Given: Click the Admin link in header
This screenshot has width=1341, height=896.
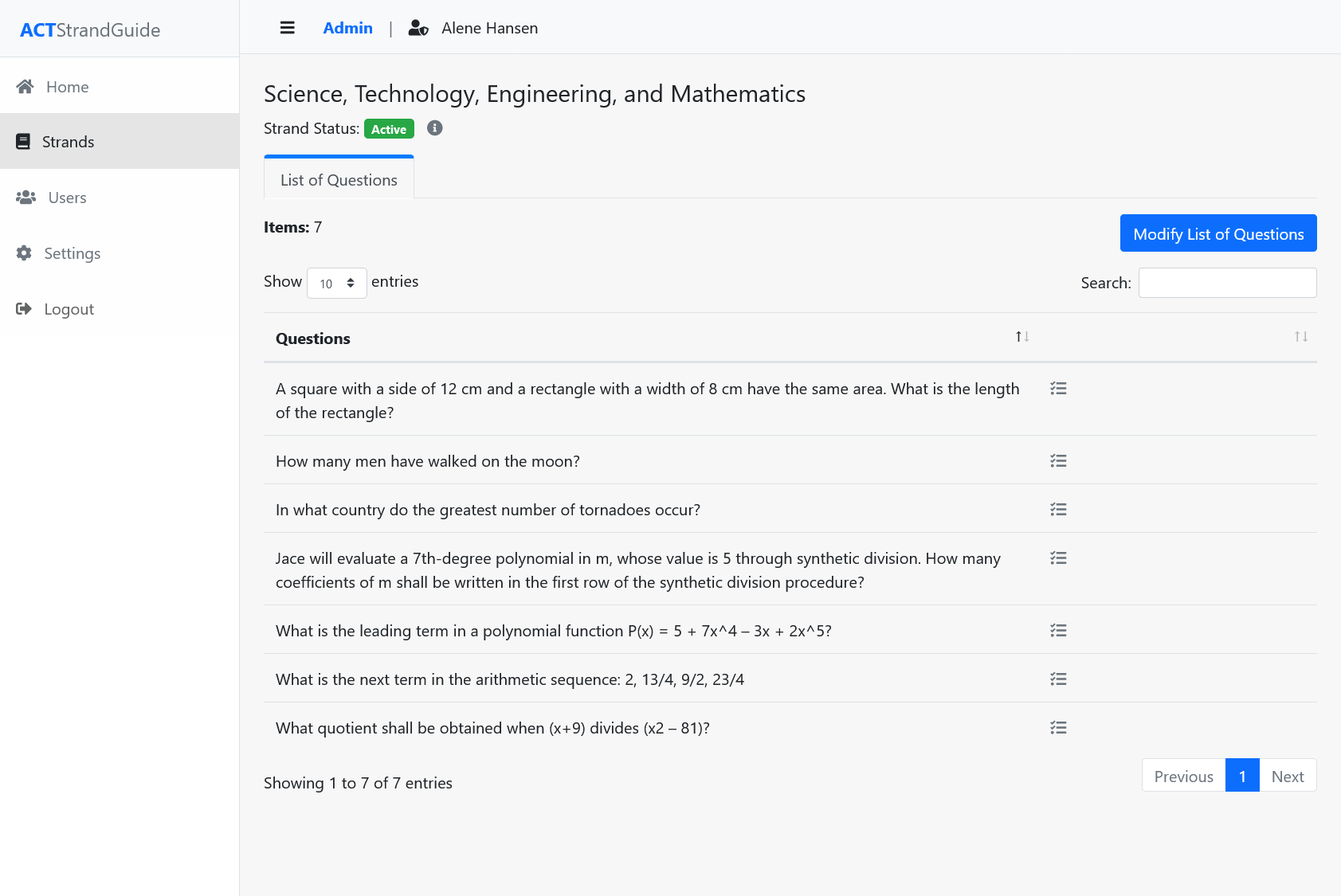Looking at the screenshot, I should (347, 28).
